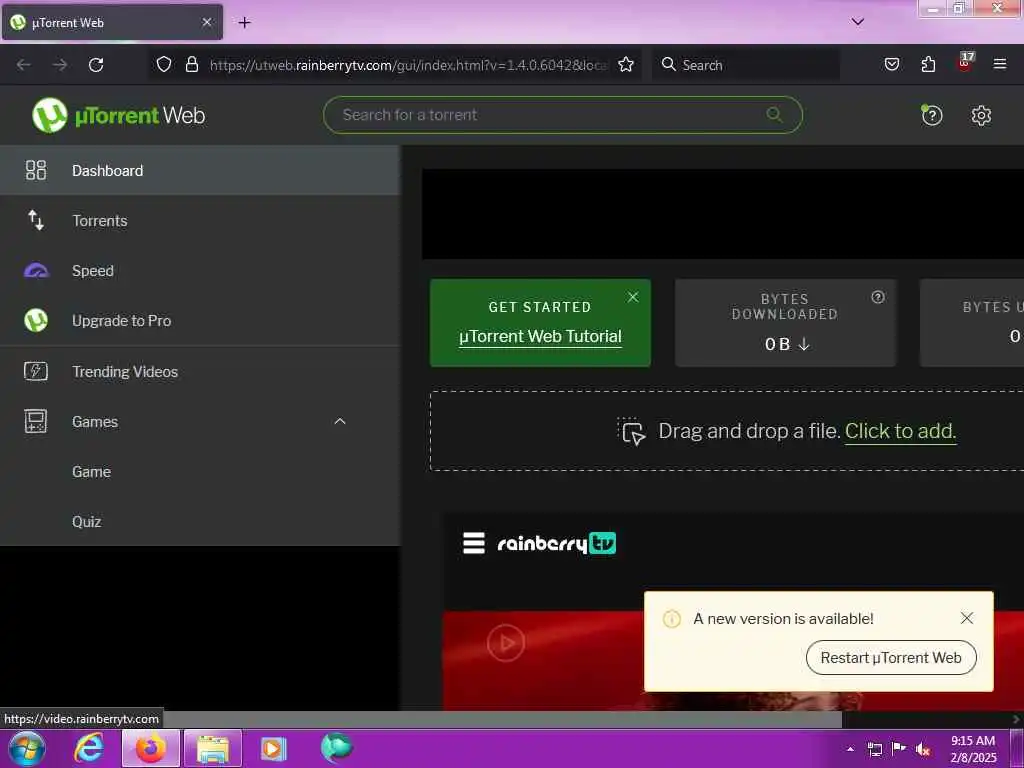This screenshot has height=768, width=1024.
Task: Reload the page in Firefox
Action: [96, 65]
